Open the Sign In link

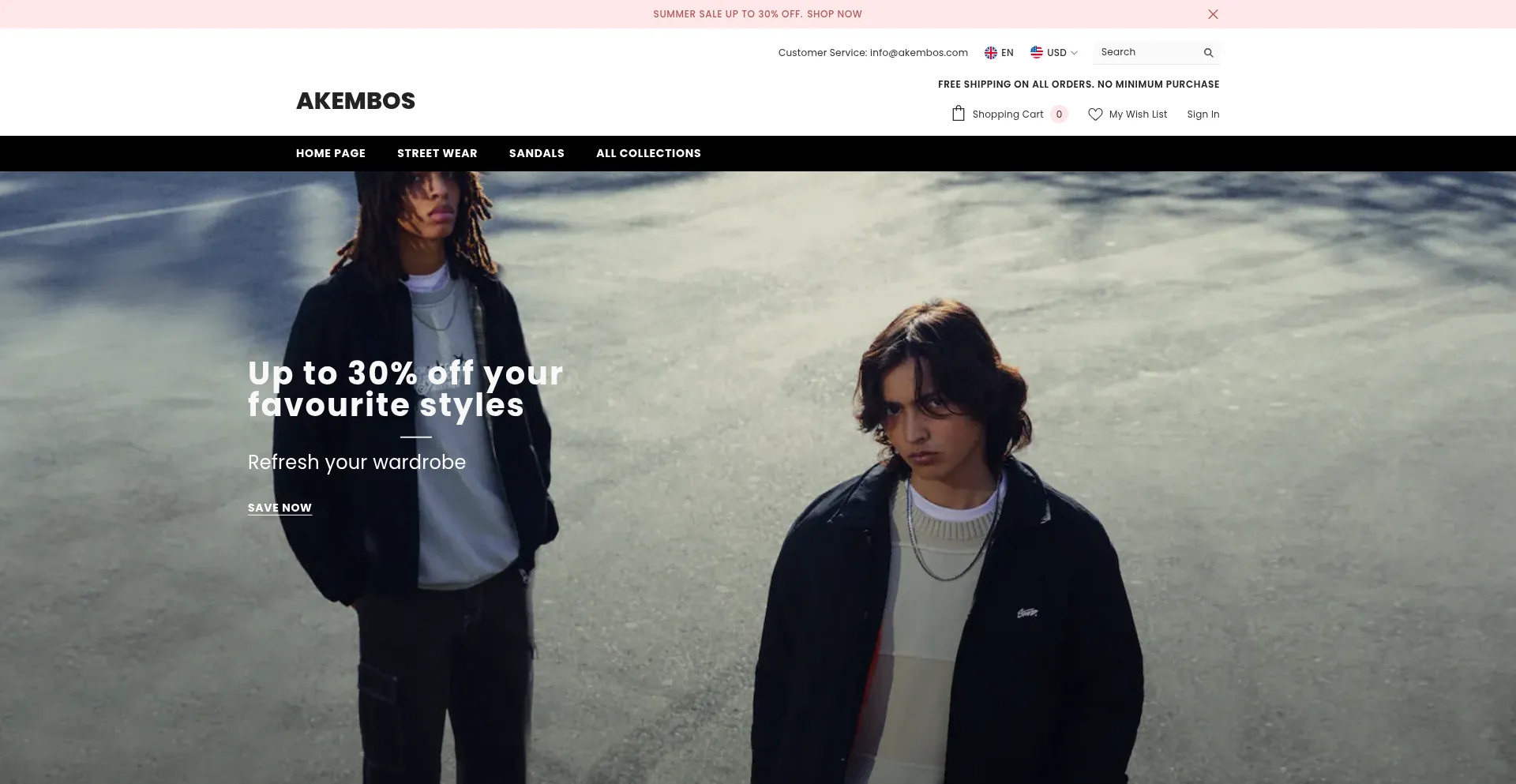1203,114
